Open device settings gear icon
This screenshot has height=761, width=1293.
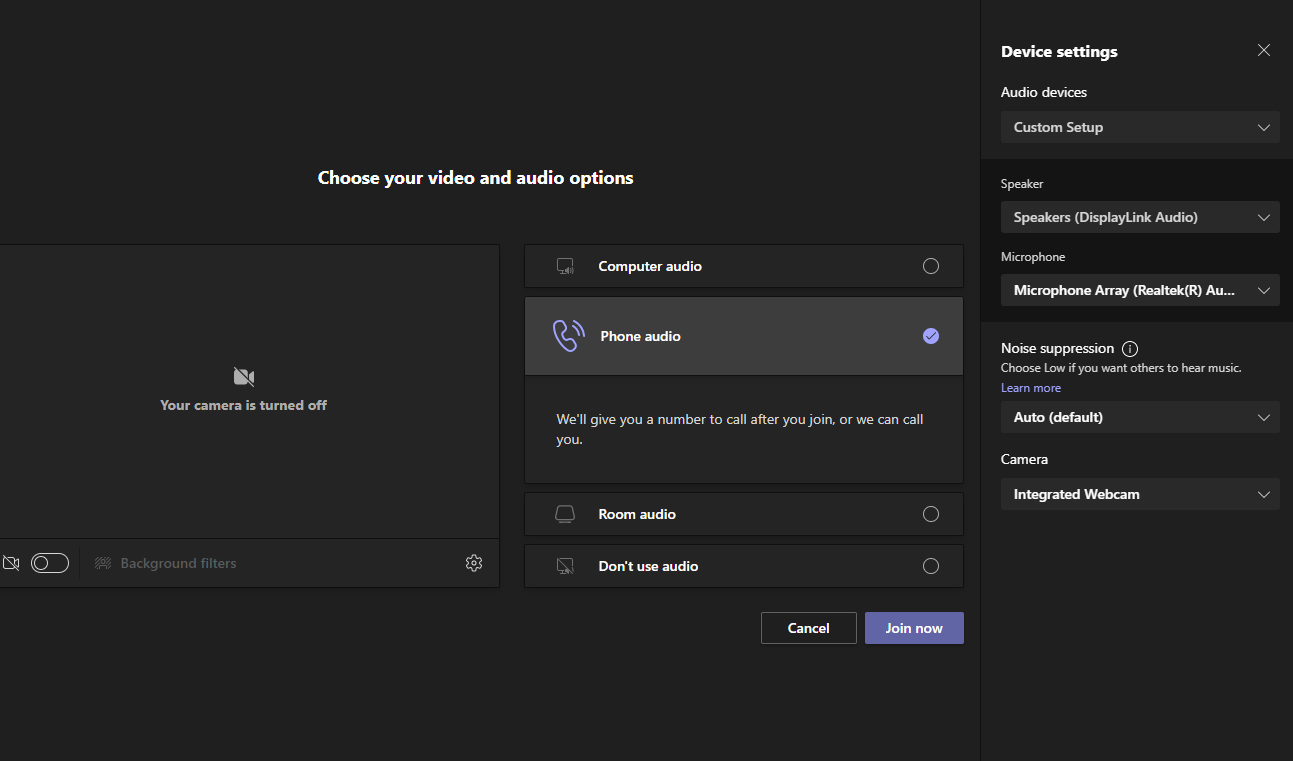pyautogui.click(x=474, y=563)
